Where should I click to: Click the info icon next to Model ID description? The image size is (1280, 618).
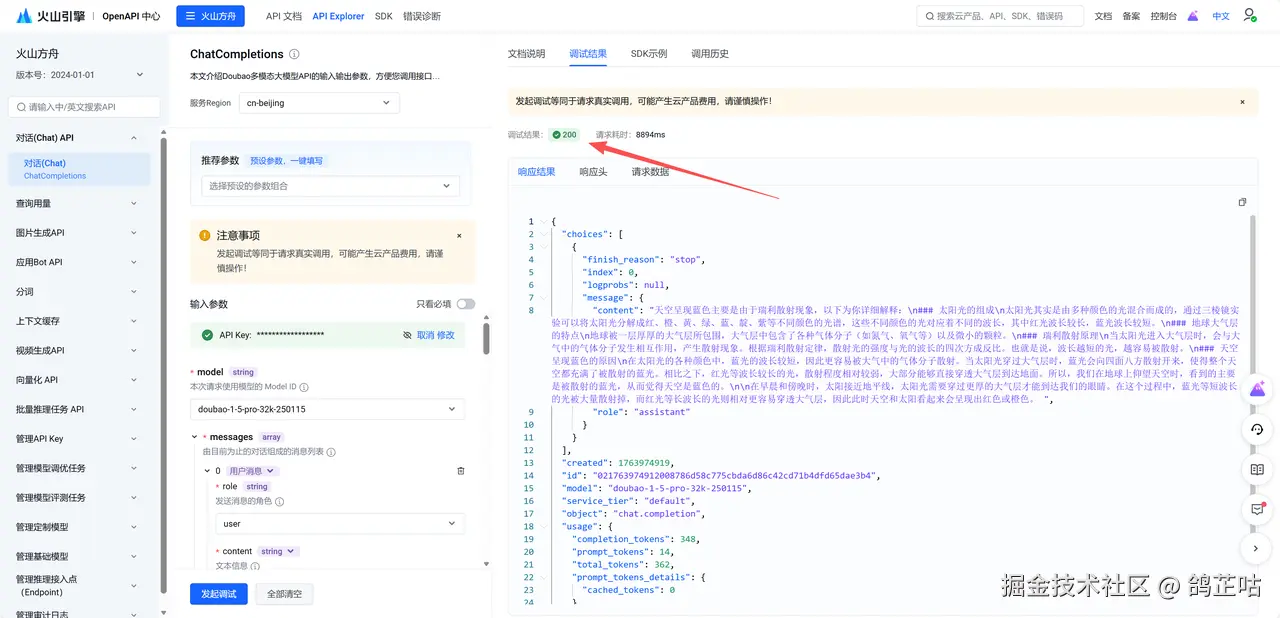point(304,387)
